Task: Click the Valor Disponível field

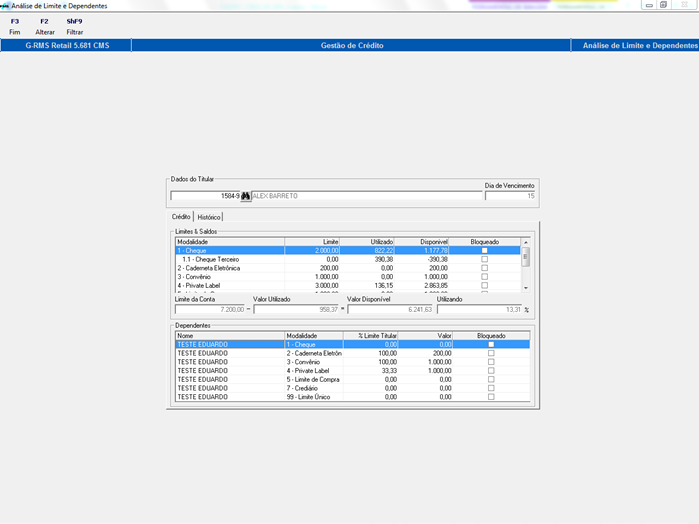Action: tap(390, 309)
